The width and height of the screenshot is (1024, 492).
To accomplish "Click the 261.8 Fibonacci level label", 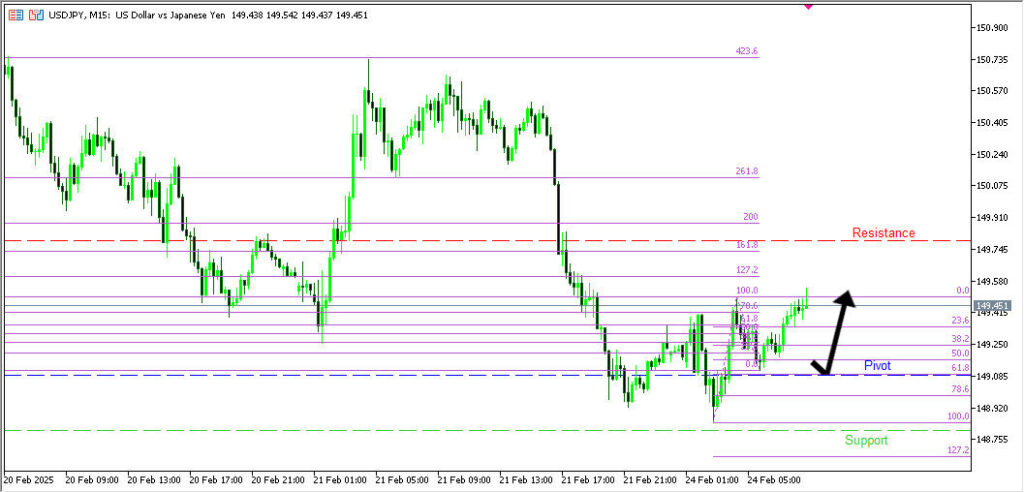I will [x=747, y=172].
